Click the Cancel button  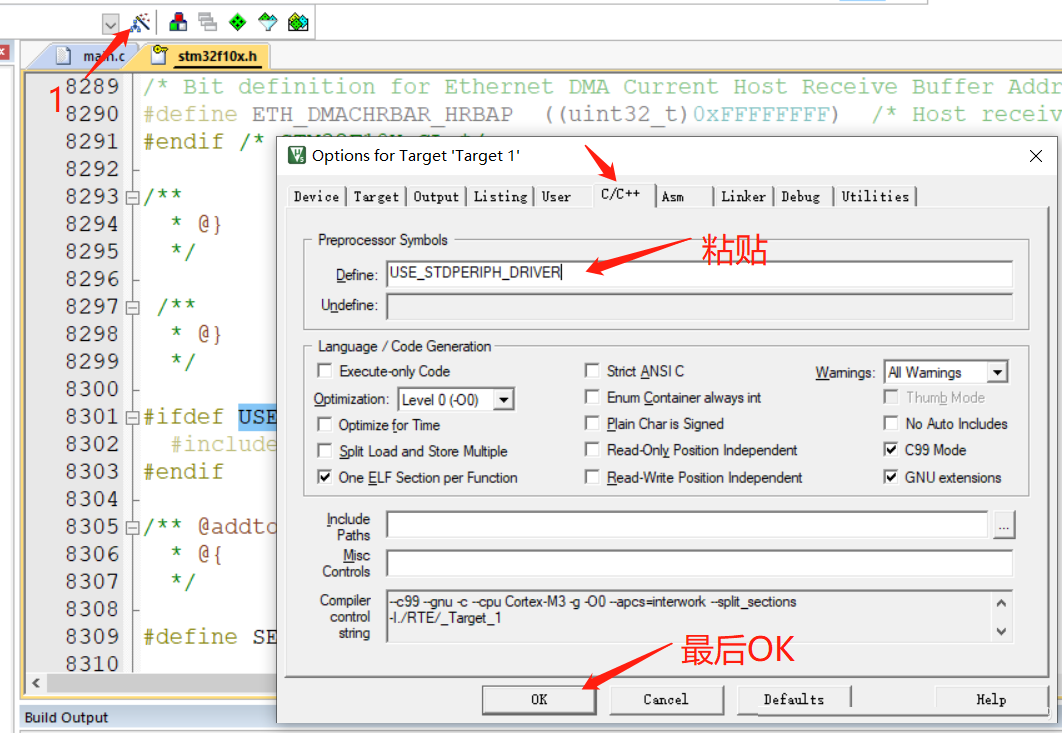[x=666, y=699]
